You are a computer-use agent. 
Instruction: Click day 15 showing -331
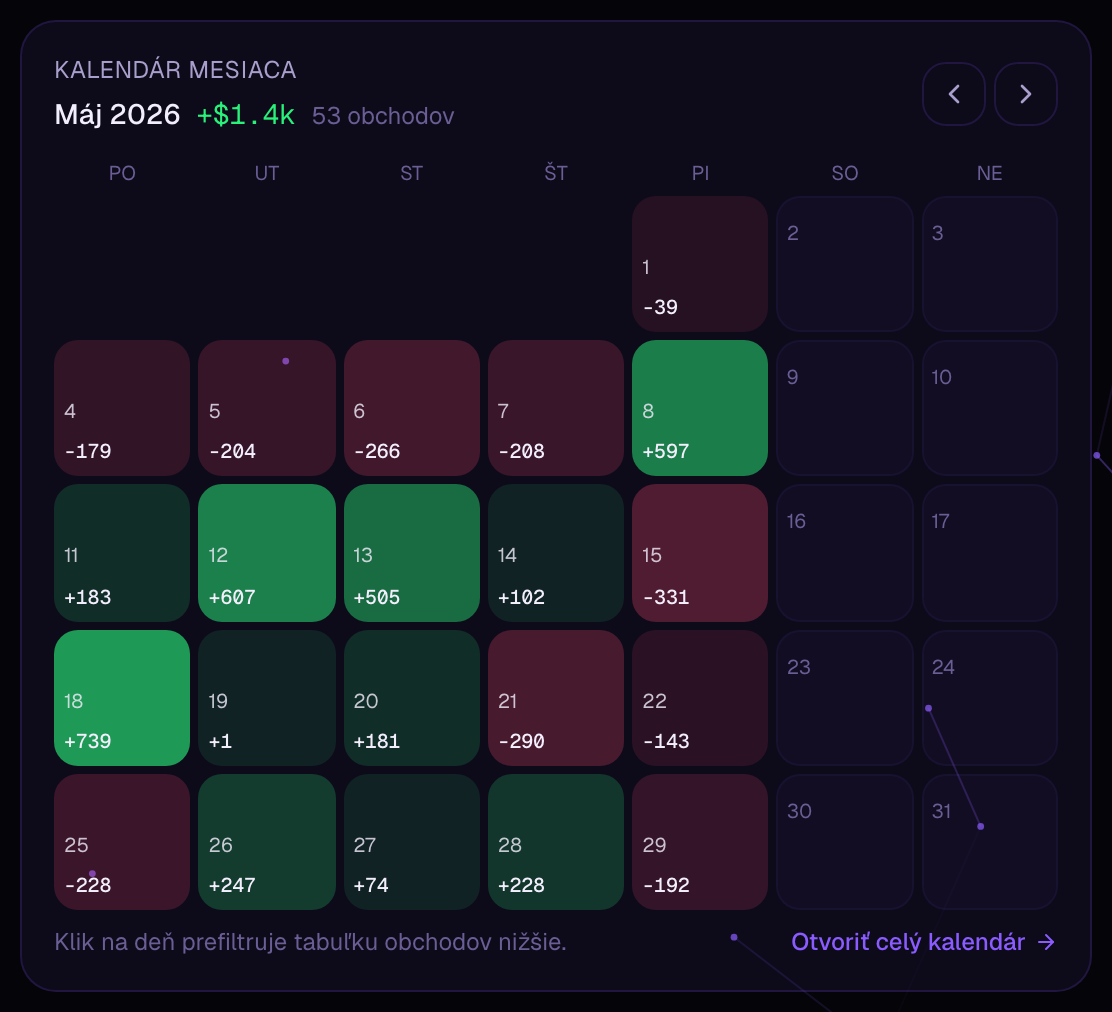pyautogui.click(x=700, y=553)
